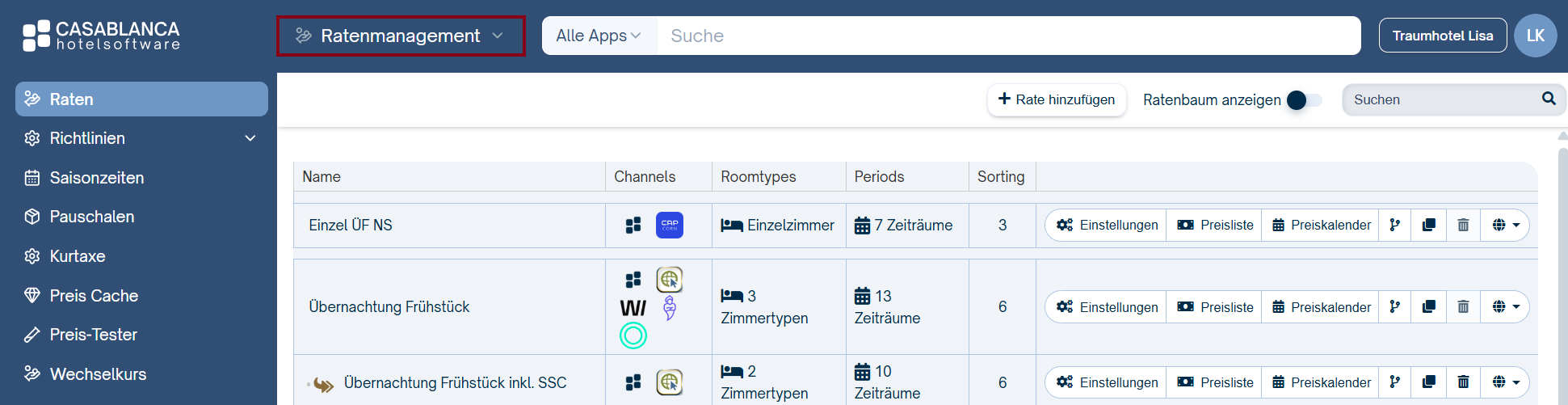1568x405 pixels.
Task: Click the Casablanca channel icon for Übernachtung Frühstück
Action: click(633, 280)
